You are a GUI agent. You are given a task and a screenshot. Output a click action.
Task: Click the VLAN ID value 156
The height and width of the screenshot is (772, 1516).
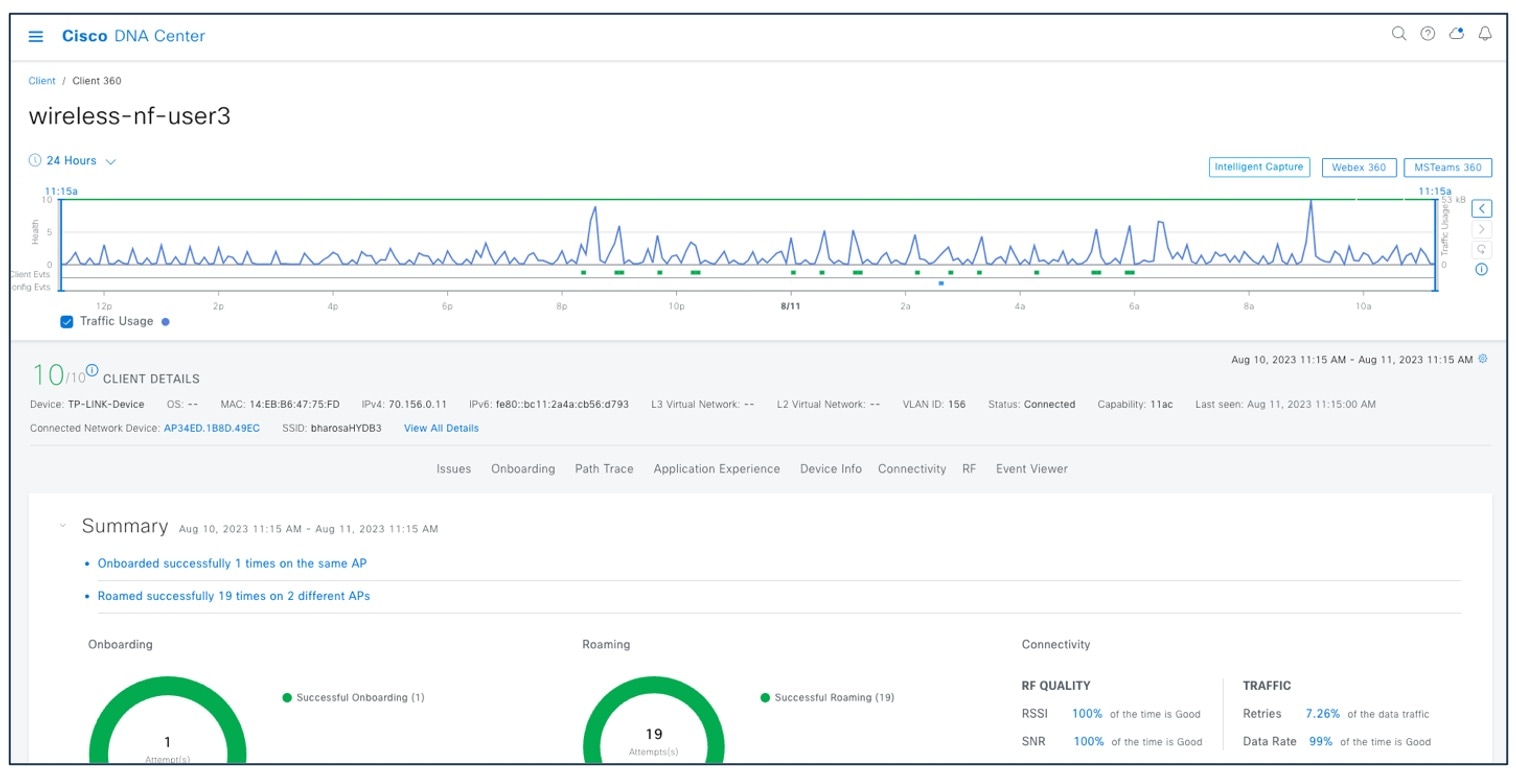(957, 405)
